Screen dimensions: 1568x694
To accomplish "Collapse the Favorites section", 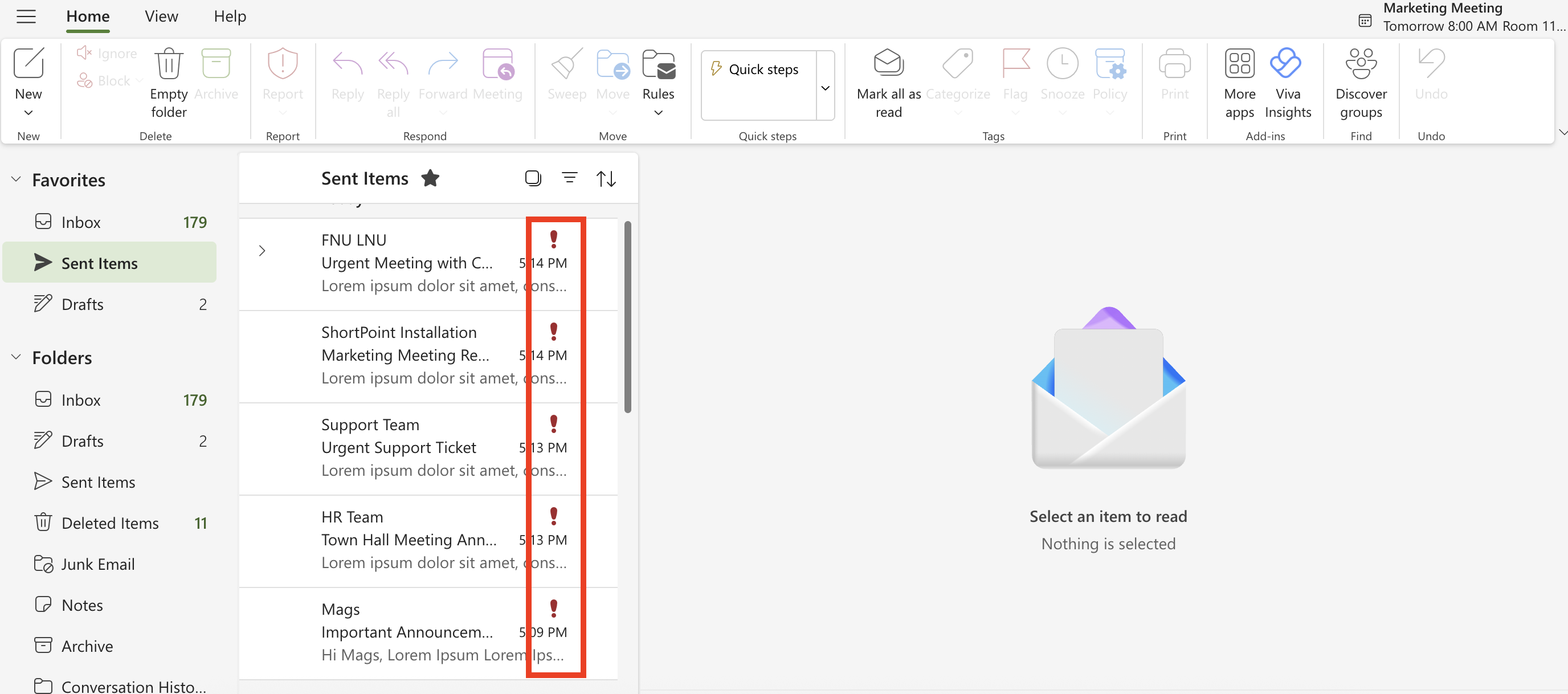I will pos(17,179).
